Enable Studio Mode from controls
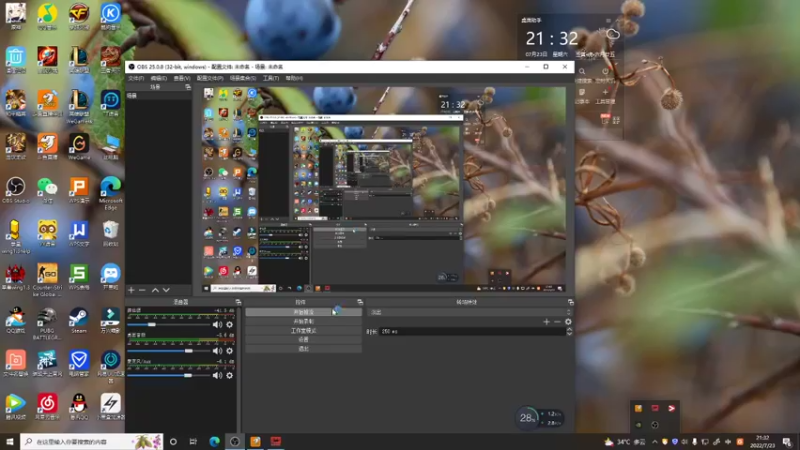This screenshot has height=450, width=800. (x=304, y=331)
